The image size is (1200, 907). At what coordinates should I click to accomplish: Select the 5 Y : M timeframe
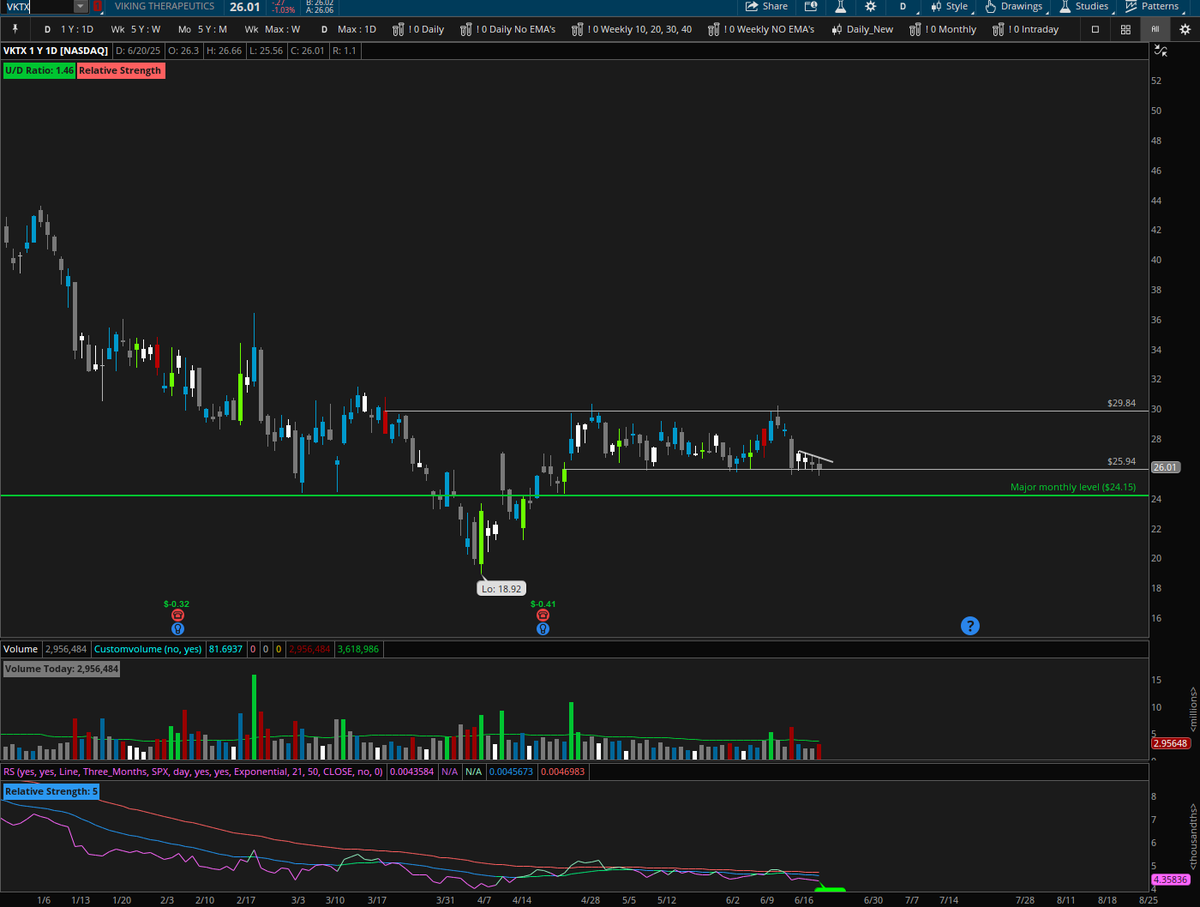[x=203, y=29]
